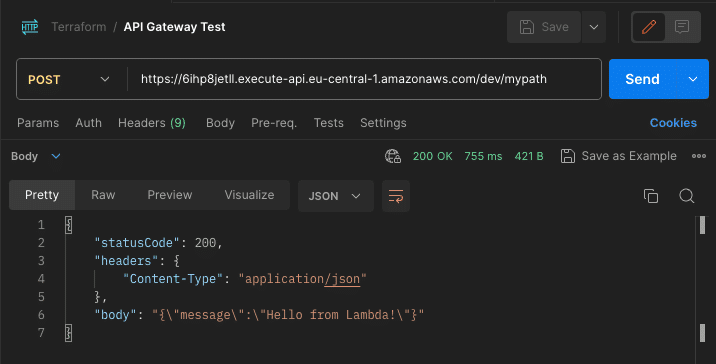Image resolution: width=716 pixels, height=364 pixels.
Task: Click the 200 OK status
Action: point(432,156)
